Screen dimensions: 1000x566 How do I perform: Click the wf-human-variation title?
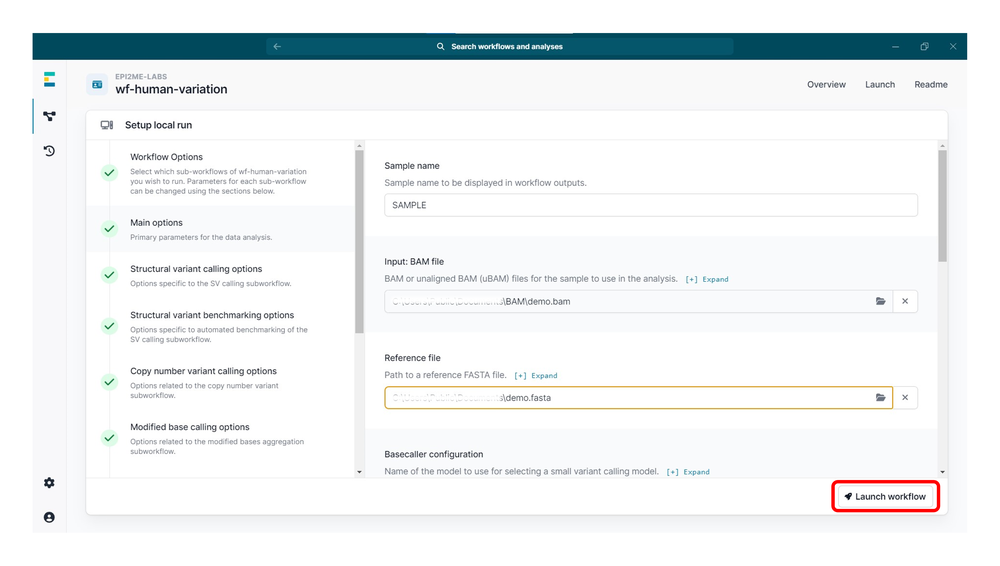click(x=171, y=89)
